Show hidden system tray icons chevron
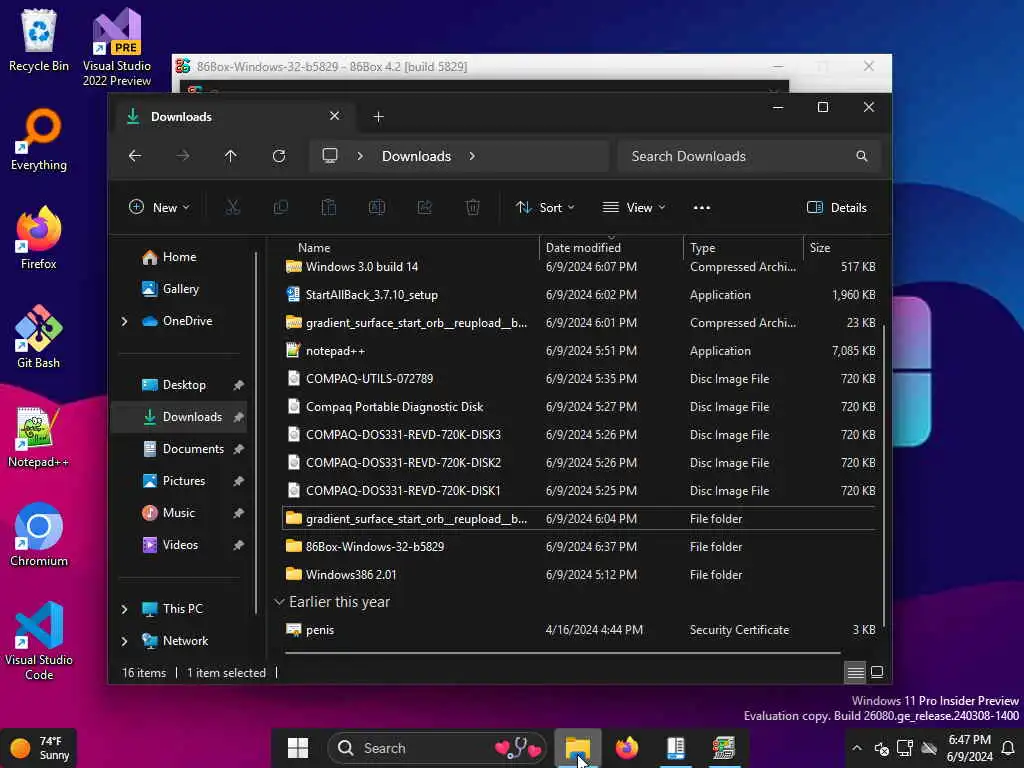The image size is (1024, 768). pyautogui.click(x=857, y=748)
